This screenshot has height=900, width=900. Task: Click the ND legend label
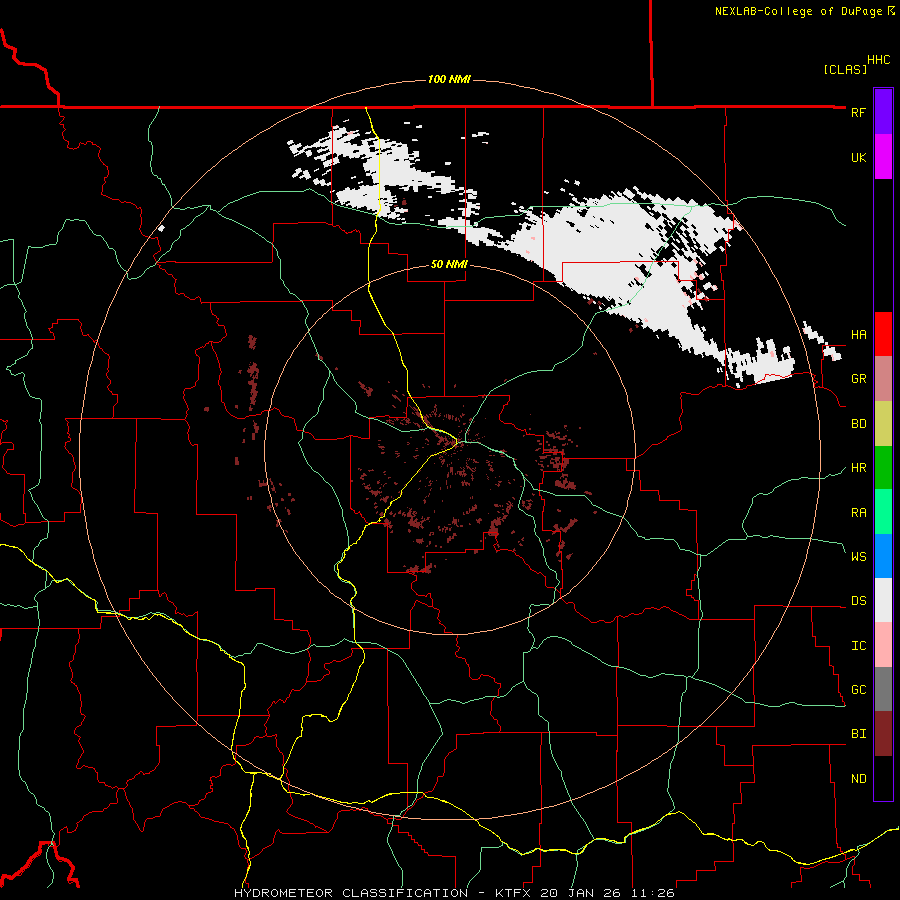click(858, 778)
